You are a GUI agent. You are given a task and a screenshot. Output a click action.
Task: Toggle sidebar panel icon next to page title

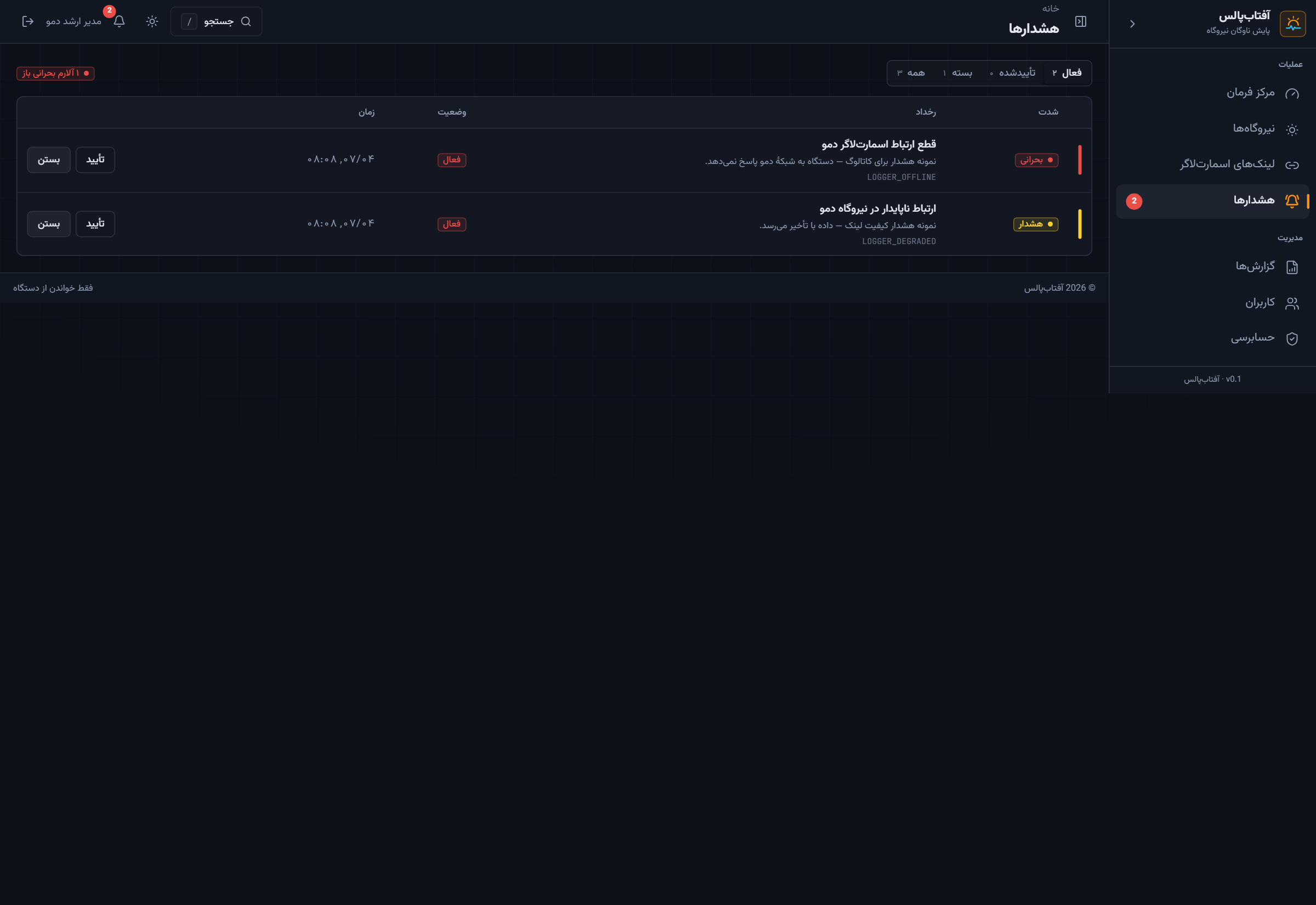(x=1080, y=21)
